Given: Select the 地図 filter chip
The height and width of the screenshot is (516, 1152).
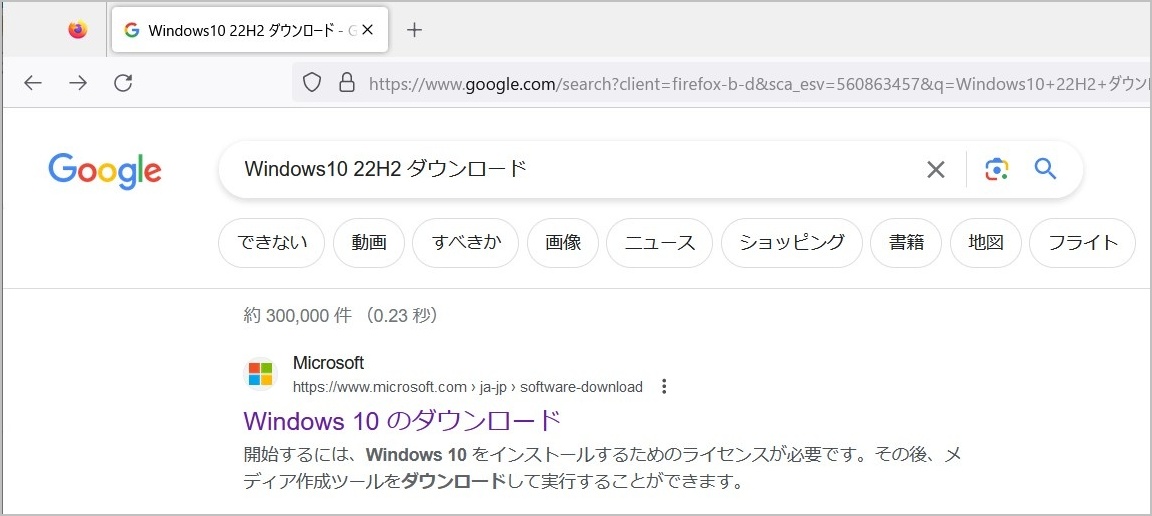Looking at the screenshot, I should (x=985, y=243).
